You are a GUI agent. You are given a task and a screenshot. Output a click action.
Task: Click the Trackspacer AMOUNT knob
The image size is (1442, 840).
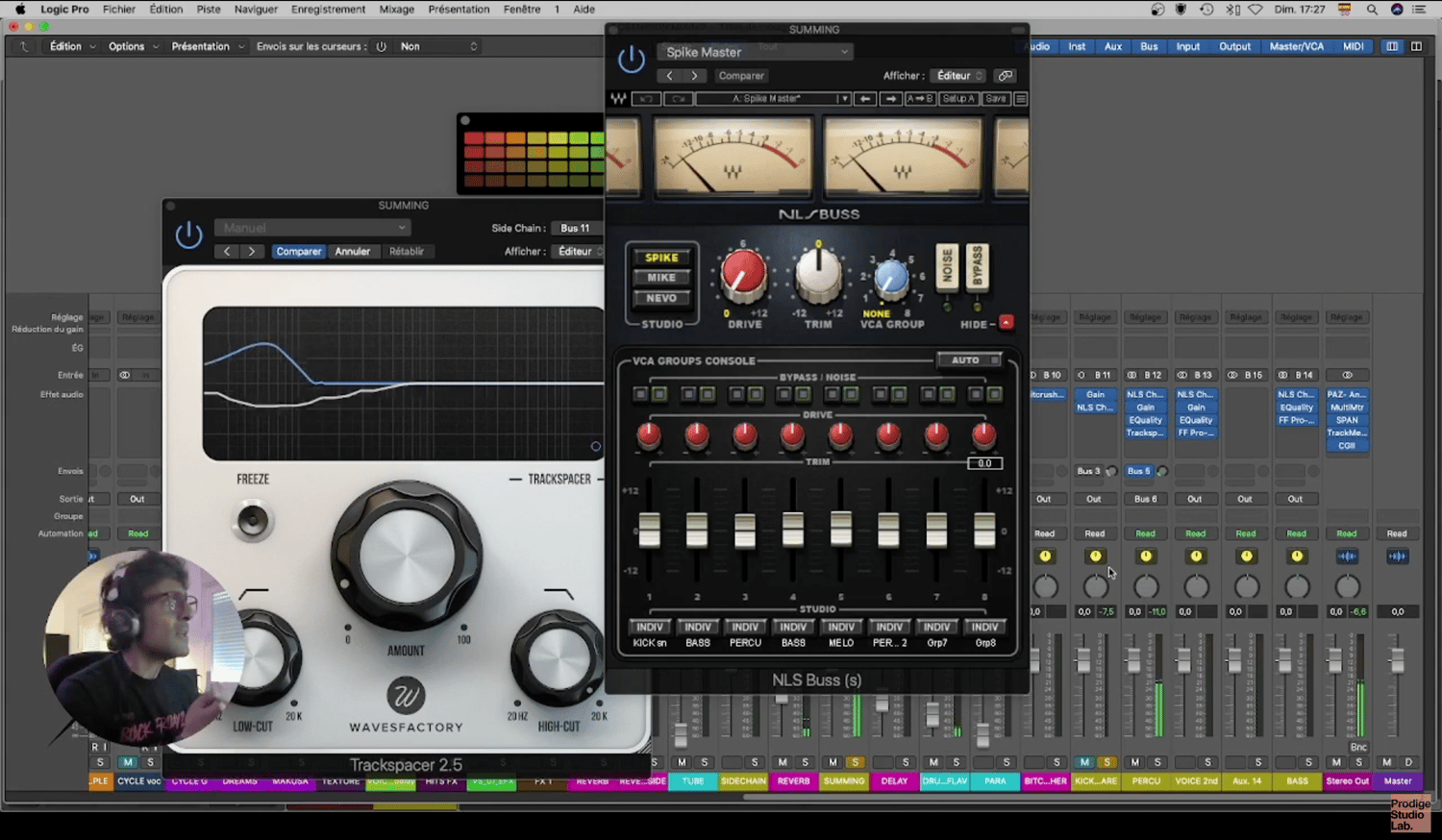[406, 556]
